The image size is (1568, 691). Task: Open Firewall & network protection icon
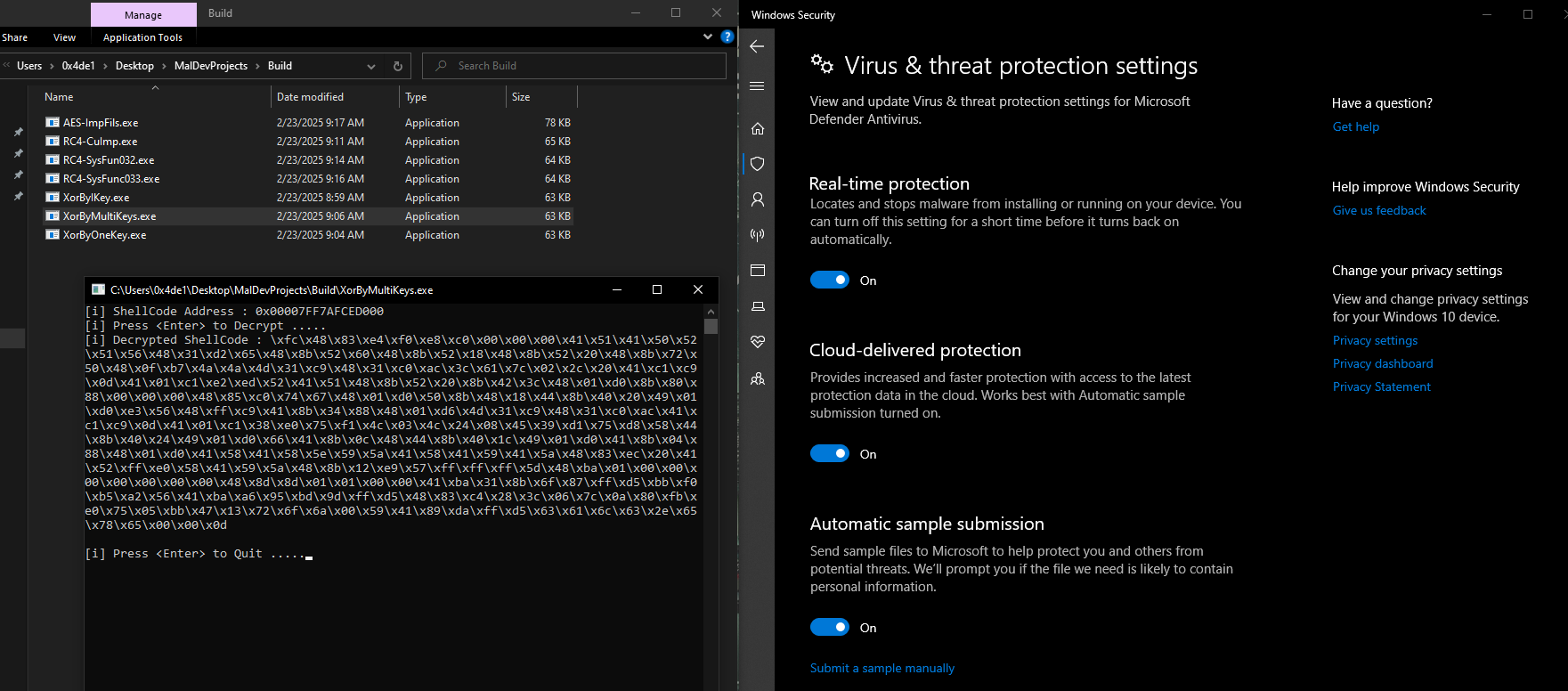[758, 235]
